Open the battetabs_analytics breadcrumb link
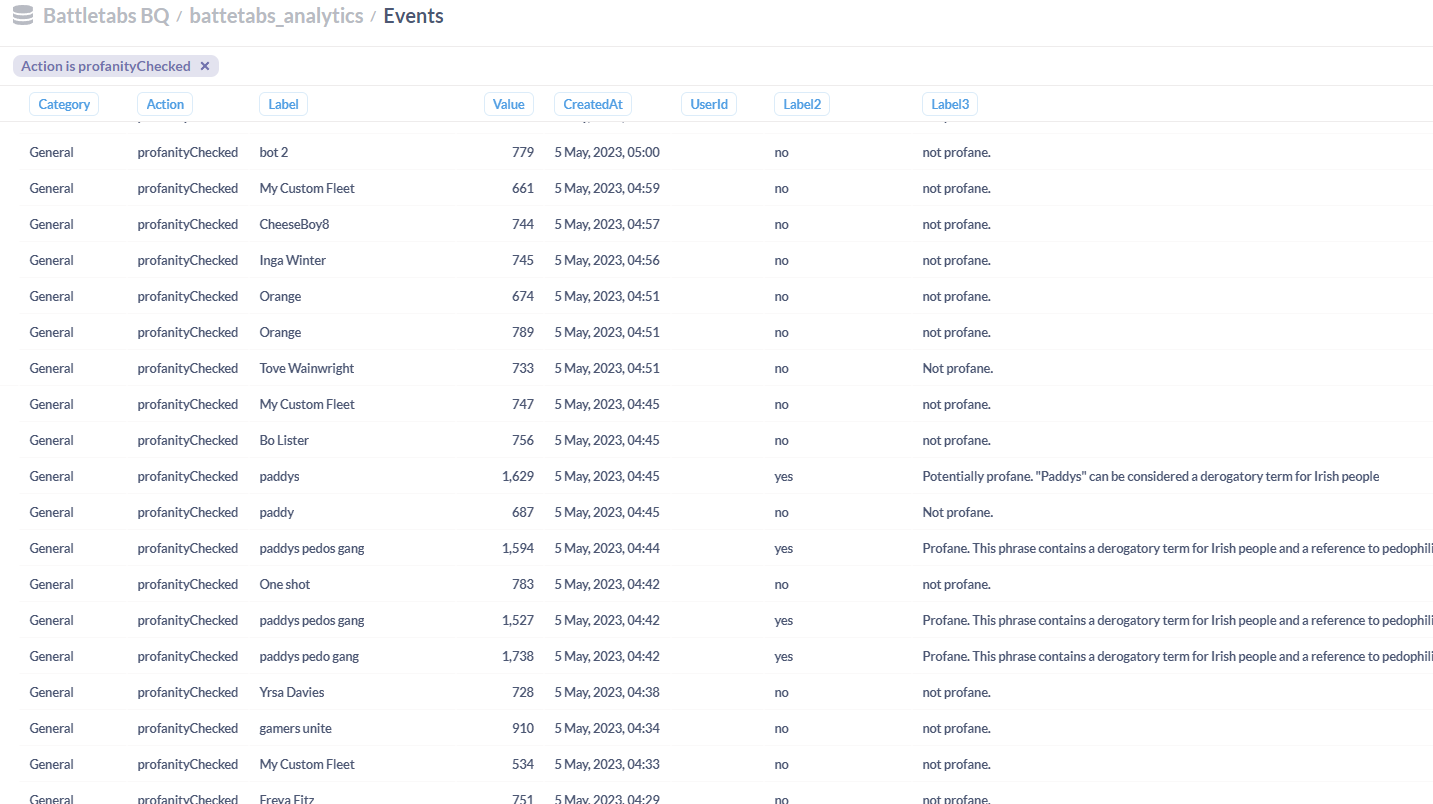The height and width of the screenshot is (804, 1433). click(276, 16)
